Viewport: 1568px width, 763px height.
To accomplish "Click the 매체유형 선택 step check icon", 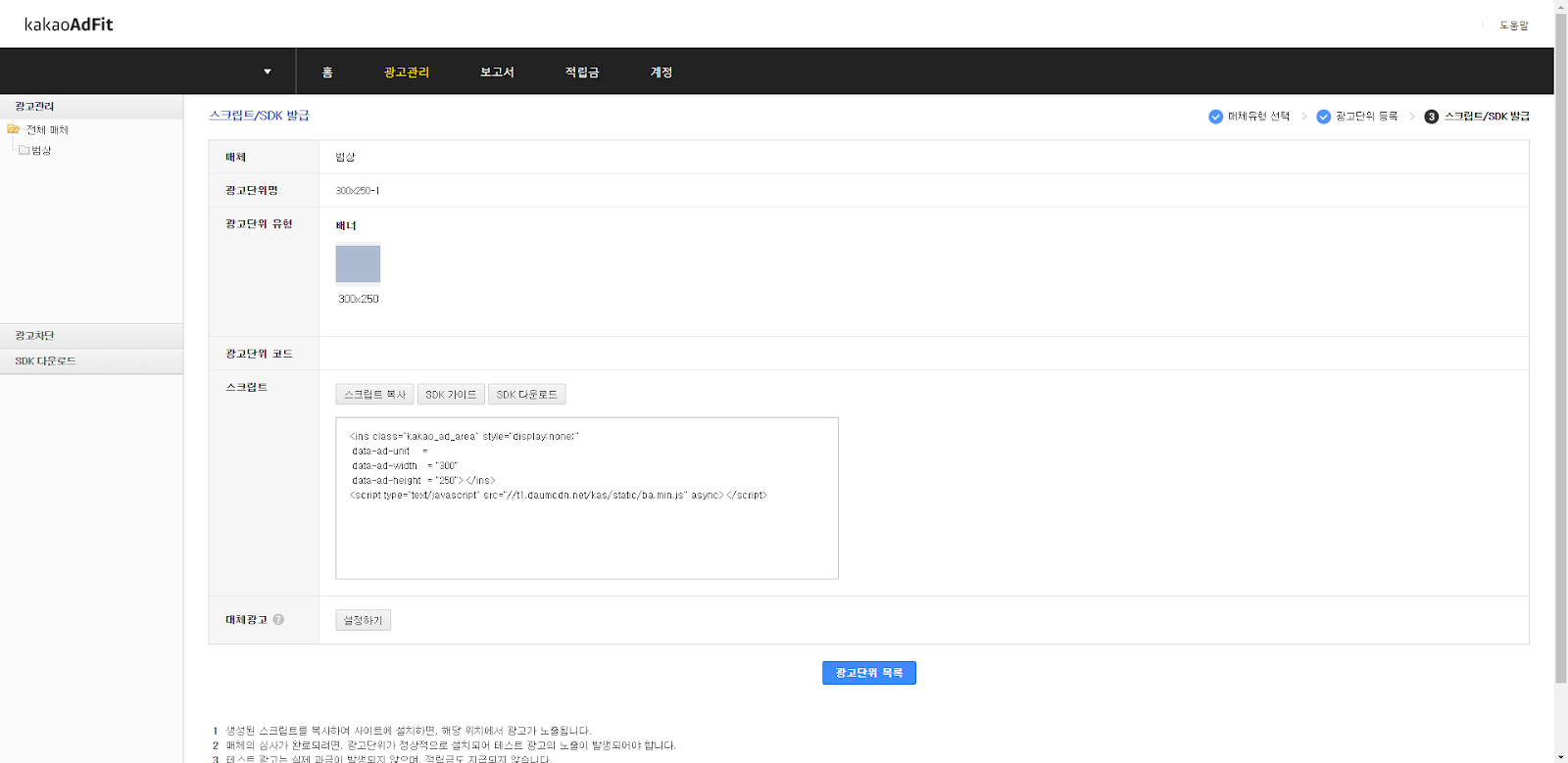I will [1215, 117].
